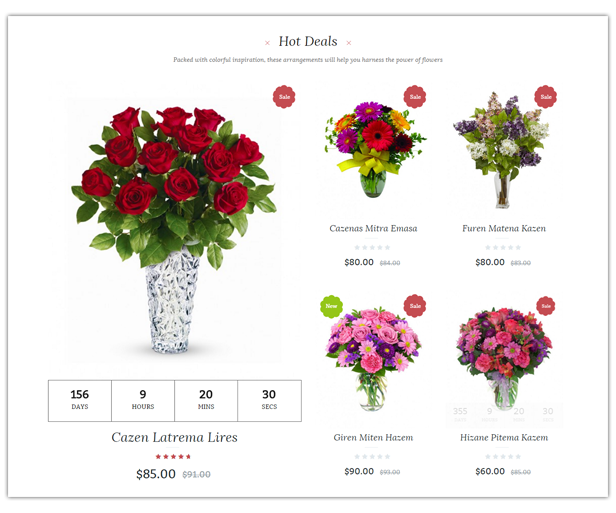Click the purple lilac bouquet image
The image size is (616, 513).
click(x=503, y=150)
